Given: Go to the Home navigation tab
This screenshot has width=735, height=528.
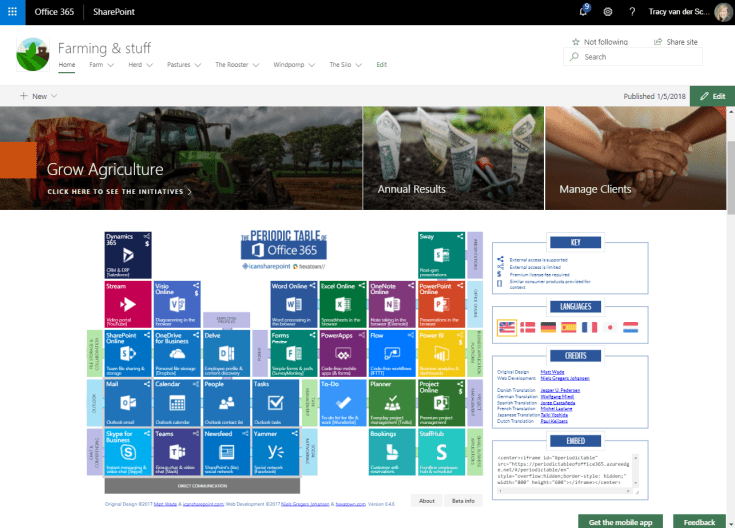Looking at the screenshot, I should point(66,64).
